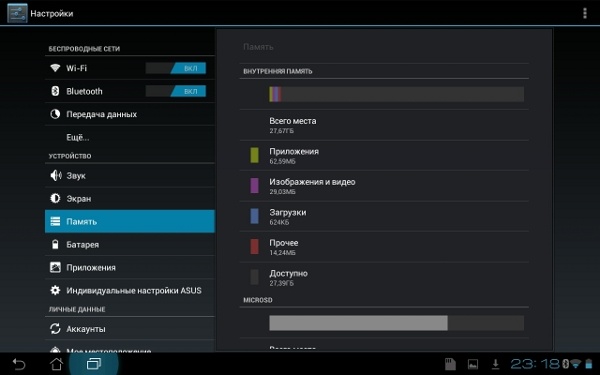Open Экран display settings
Viewport: 600px width, 375px height.
tap(130, 199)
